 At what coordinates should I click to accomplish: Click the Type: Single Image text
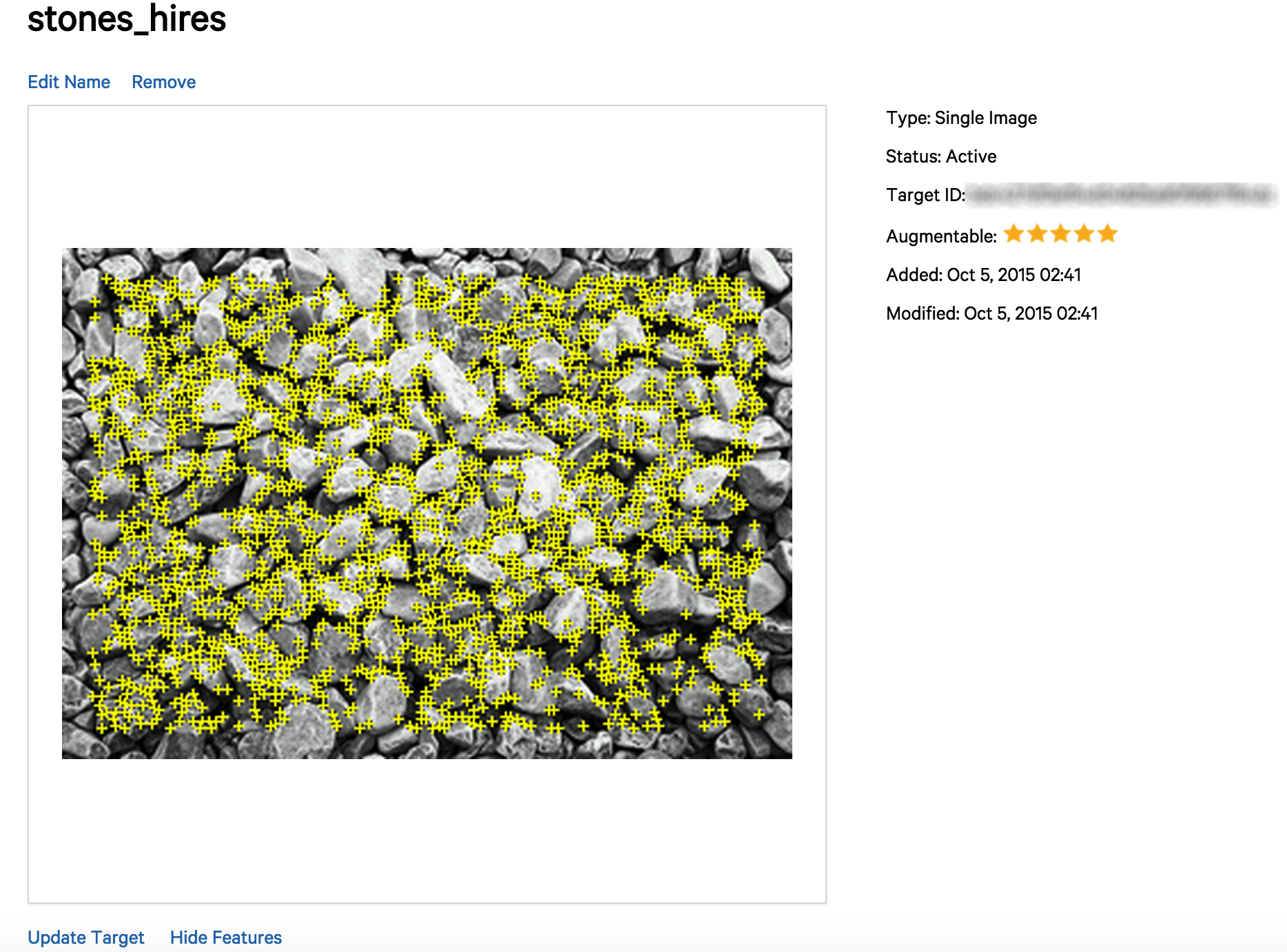pos(961,118)
